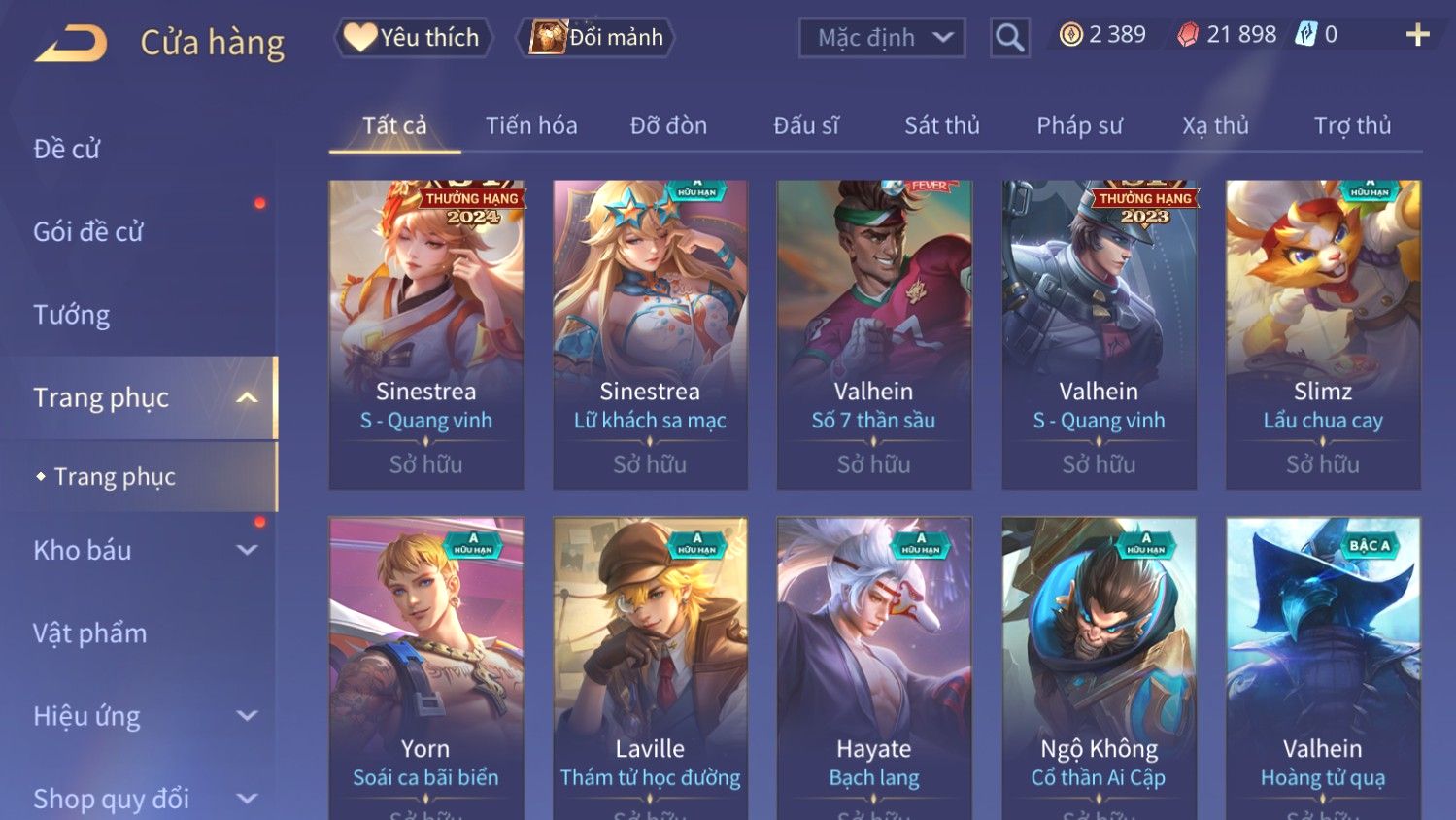Viewport: 1456px width, 820px height.
Task: Open Yêu thích heart favorites
Action: (414, 38)
